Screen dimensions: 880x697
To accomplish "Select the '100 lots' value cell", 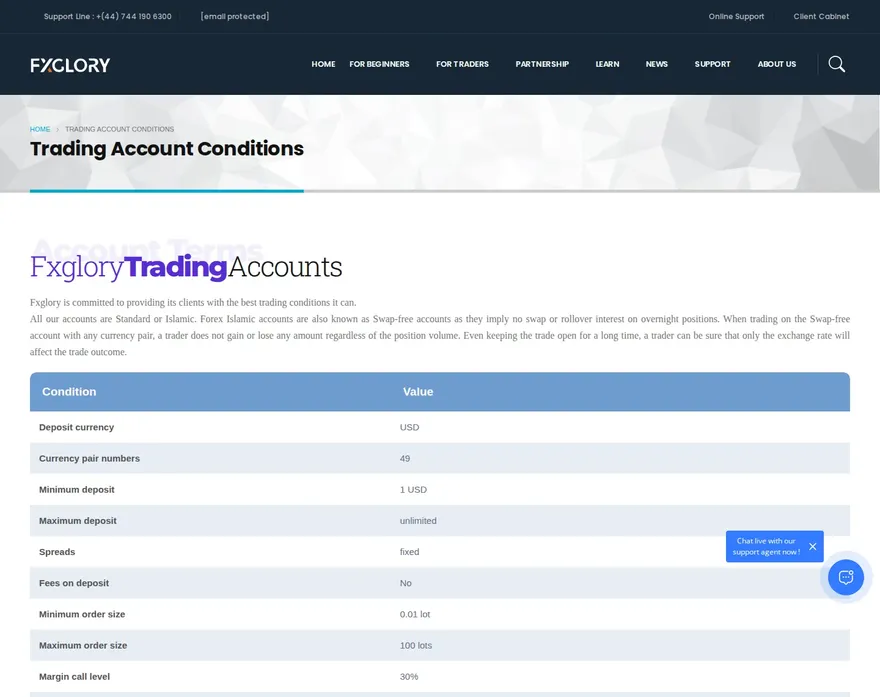I will (416, 645).
